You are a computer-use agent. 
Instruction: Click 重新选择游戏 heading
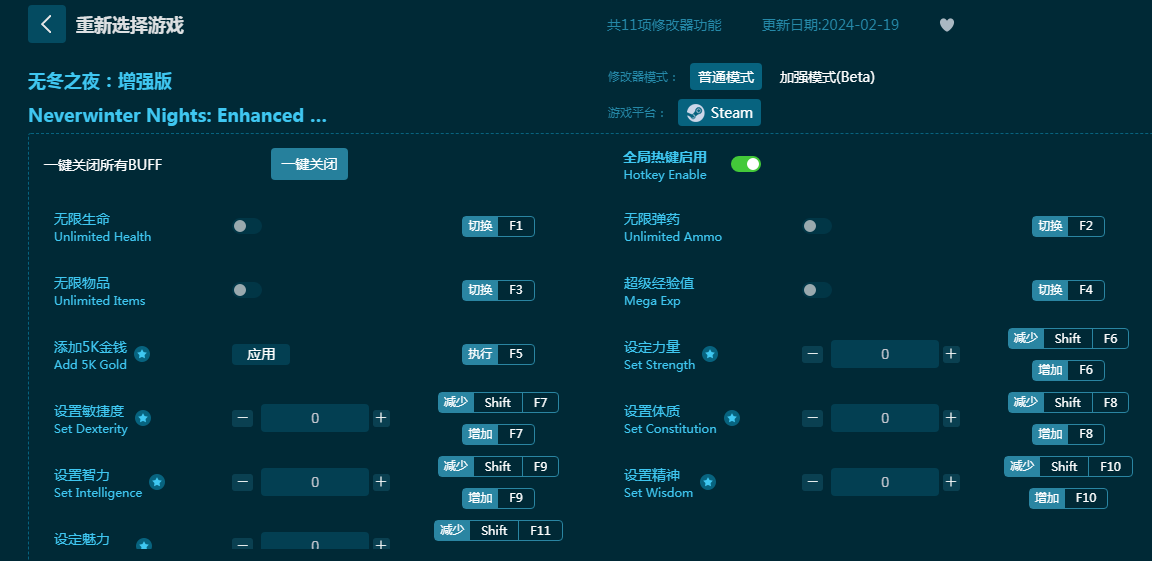coord(129,25)
